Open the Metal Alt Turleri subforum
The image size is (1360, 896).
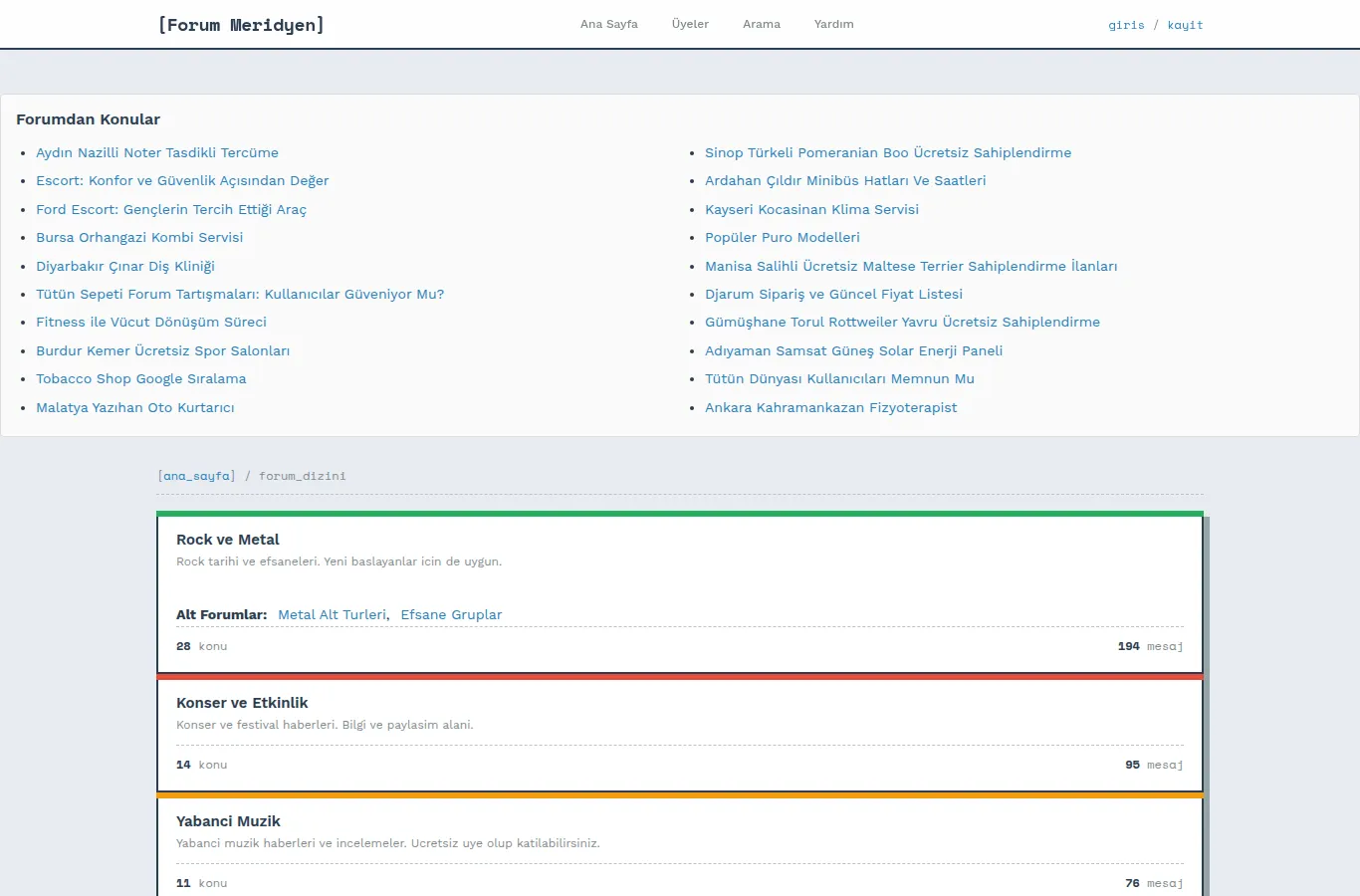coord(332,614)
